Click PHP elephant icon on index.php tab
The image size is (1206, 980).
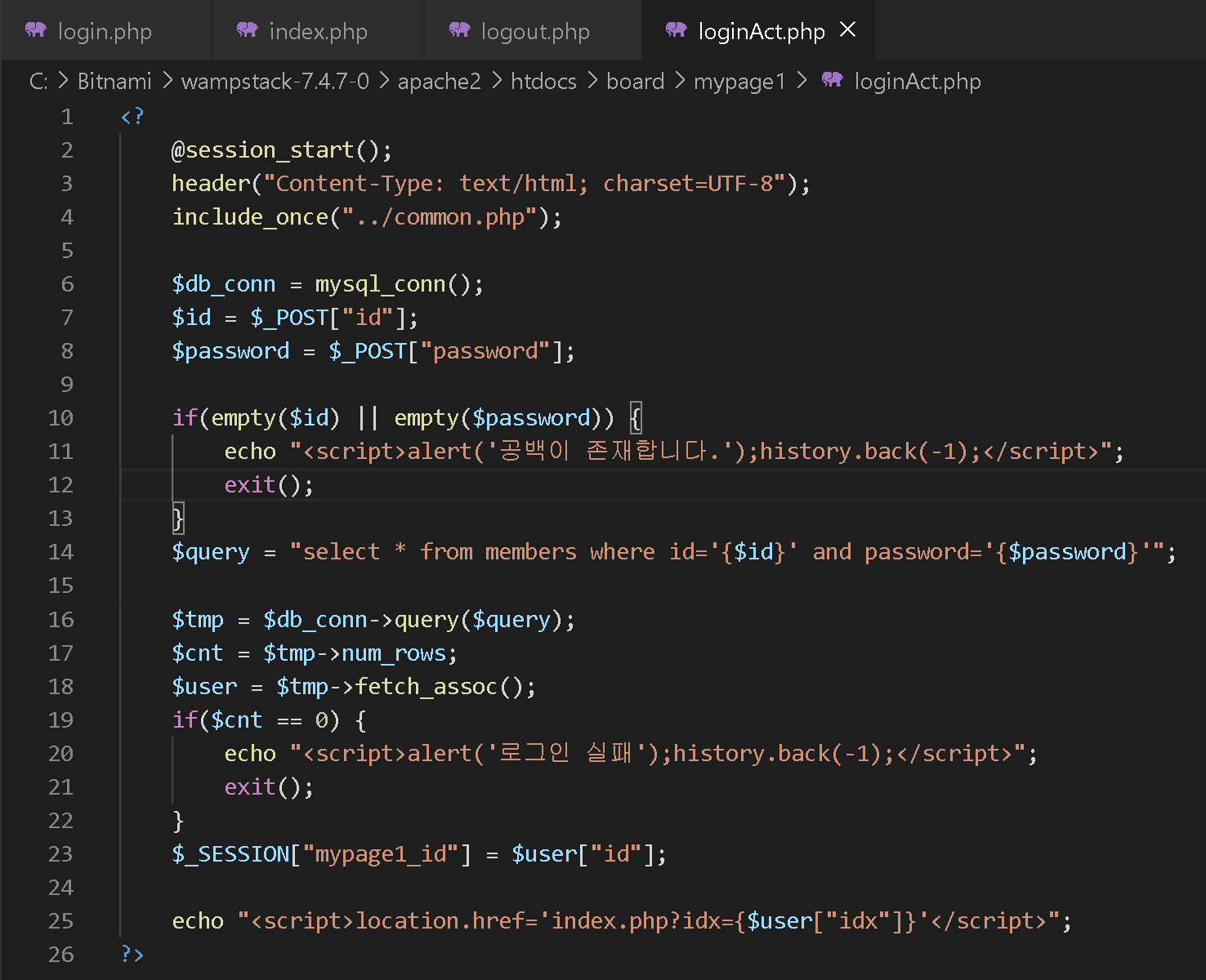click(248, 30)
